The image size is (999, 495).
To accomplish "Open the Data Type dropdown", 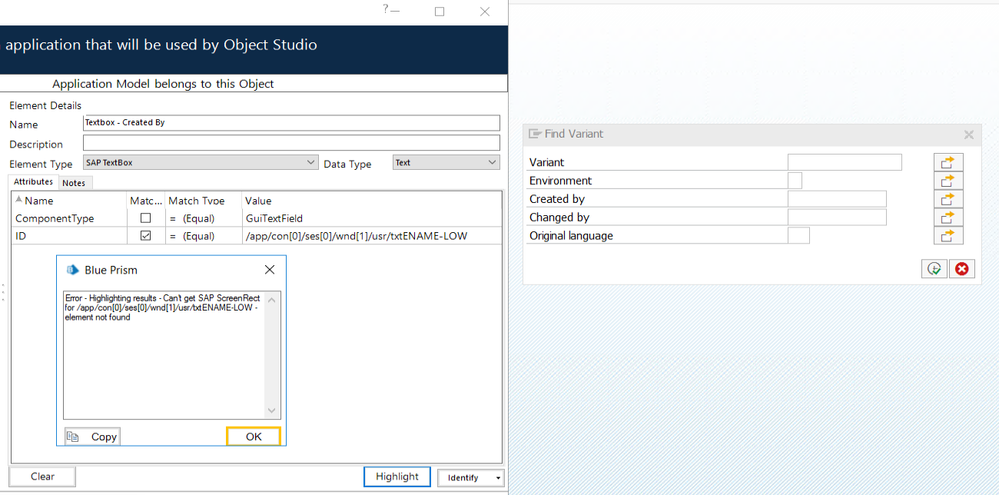I will tap(492, 163).
